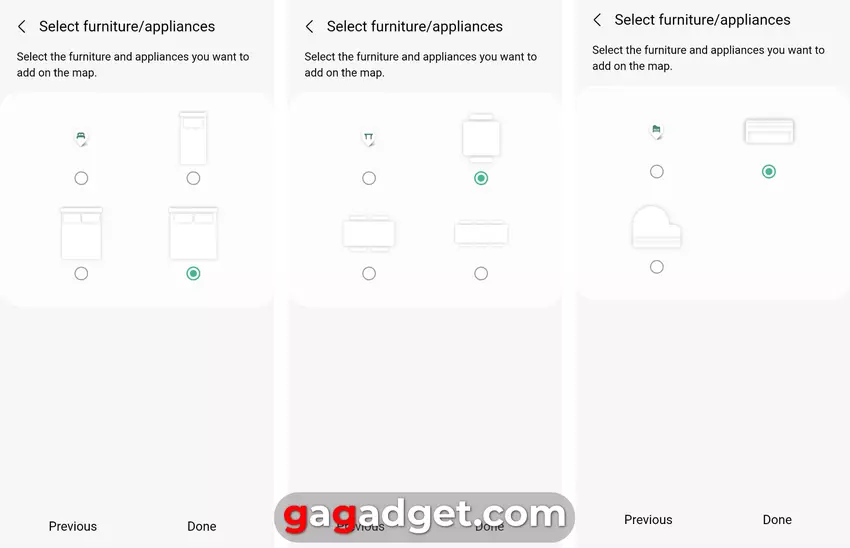Tap the small table pin marker icon
This screenshot has height=548, width=850.
pyautogui.click(x=369, y=138)
